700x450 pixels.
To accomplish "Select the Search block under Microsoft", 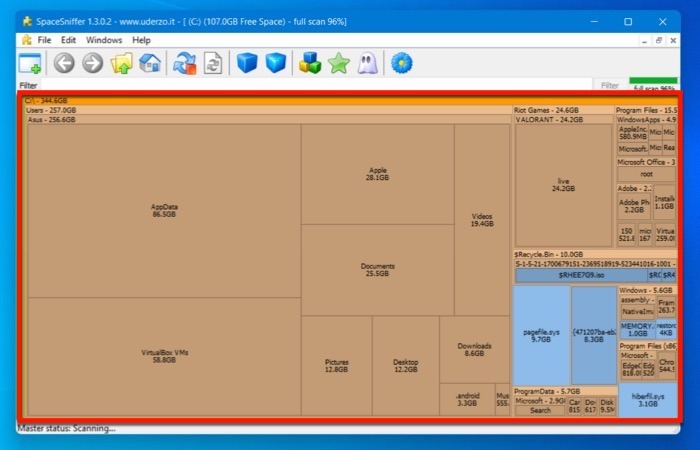I will (540, 410).
